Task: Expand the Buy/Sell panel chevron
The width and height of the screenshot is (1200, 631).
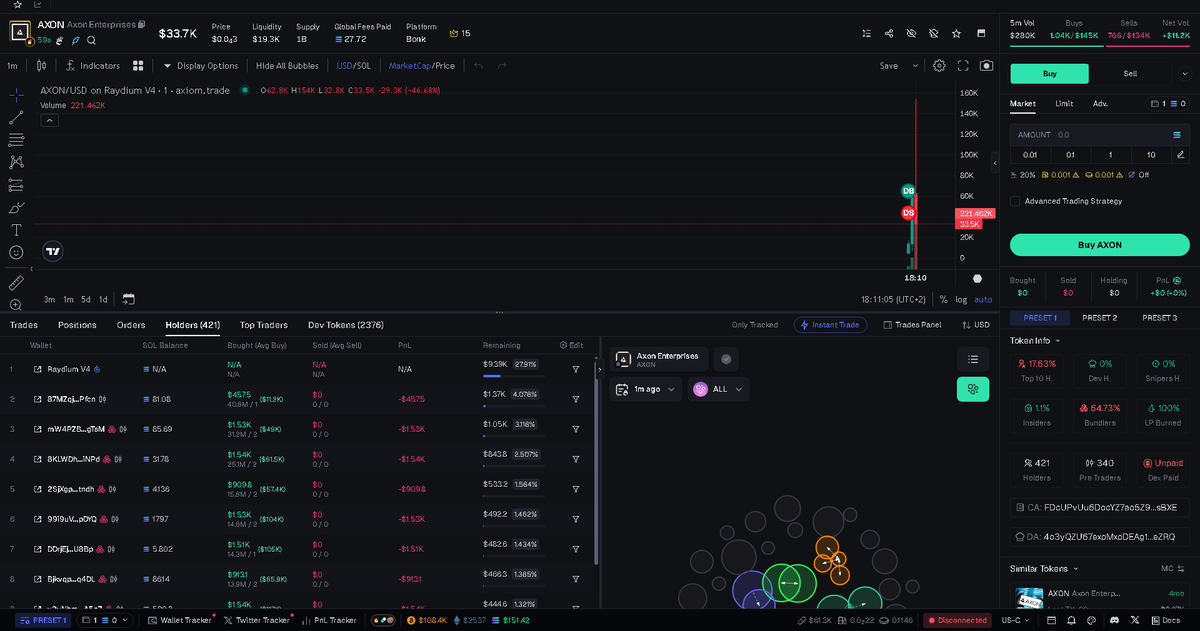Action: click(x=1184, y=73)
